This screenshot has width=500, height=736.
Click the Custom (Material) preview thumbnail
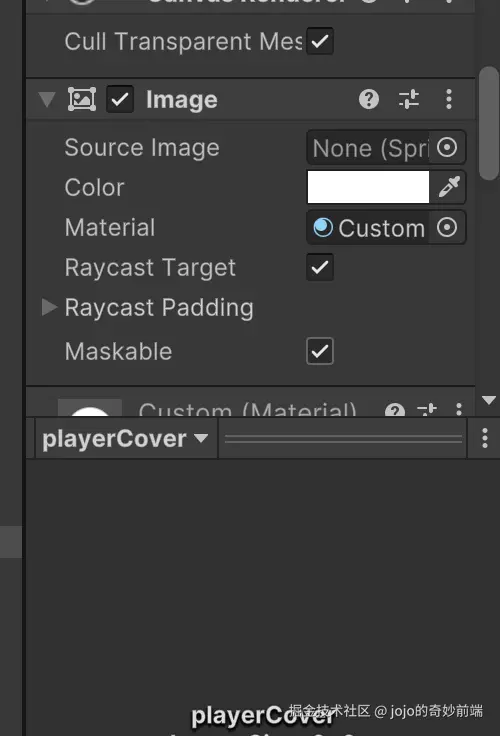pos(90,408)
